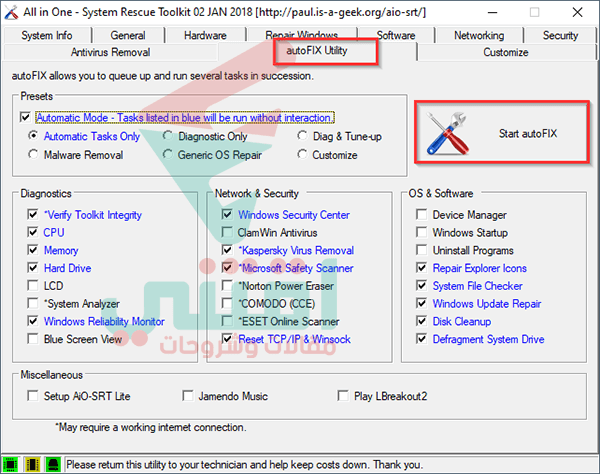Uncheck Kaspersky Virus Removal
Viewport: 600px width, 474px height.
[227, 250]
